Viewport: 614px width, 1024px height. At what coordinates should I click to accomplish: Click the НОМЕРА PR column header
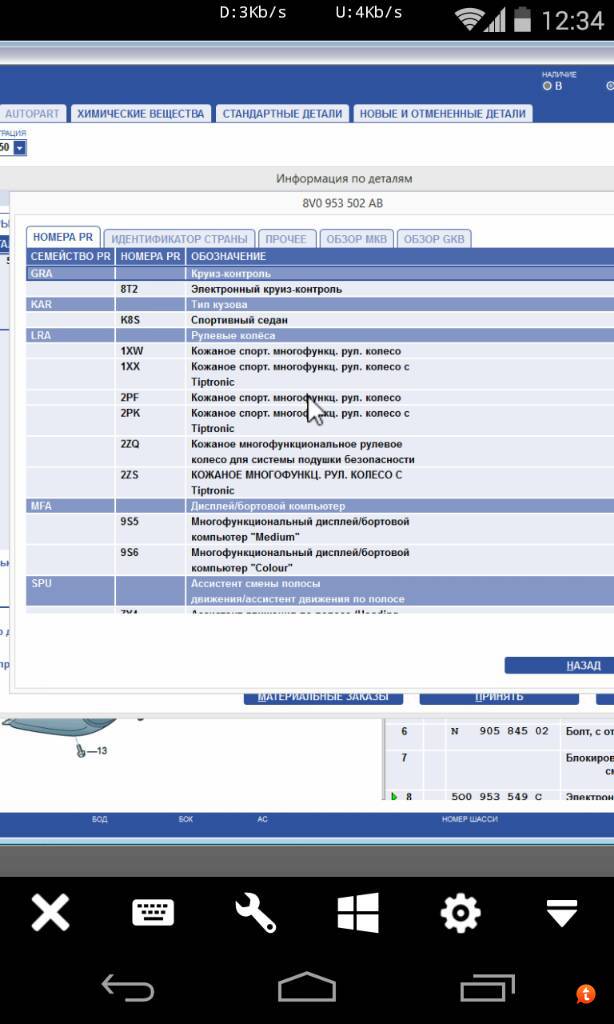click(150, 257)
